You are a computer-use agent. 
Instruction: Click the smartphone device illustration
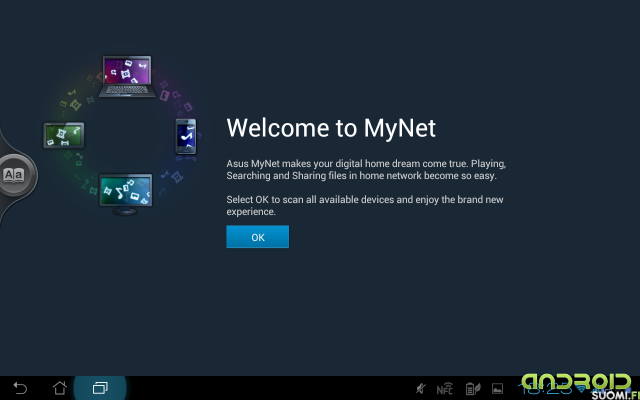pos(186,137)
